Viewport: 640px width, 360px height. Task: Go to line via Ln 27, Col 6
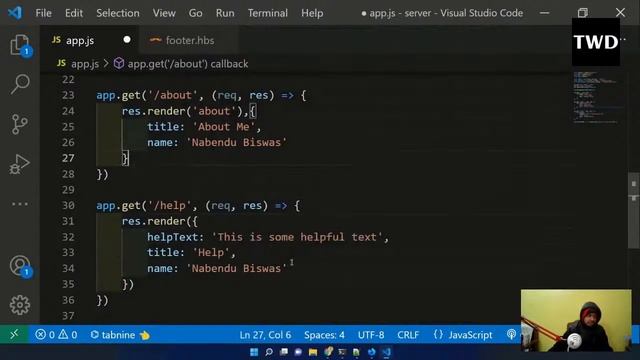(265, 335)
